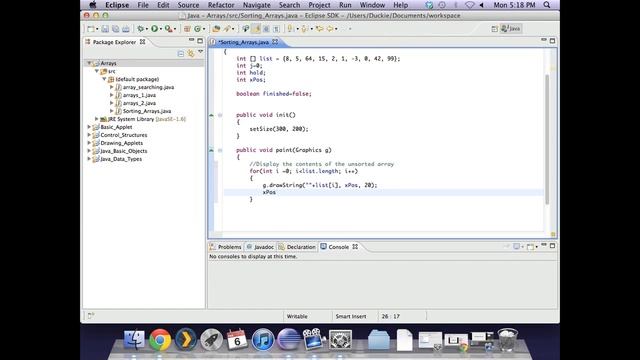Viewport: 640px width, 360px height.
Task: Open Google Chrome from the Dock
Action: coord(160,340)
